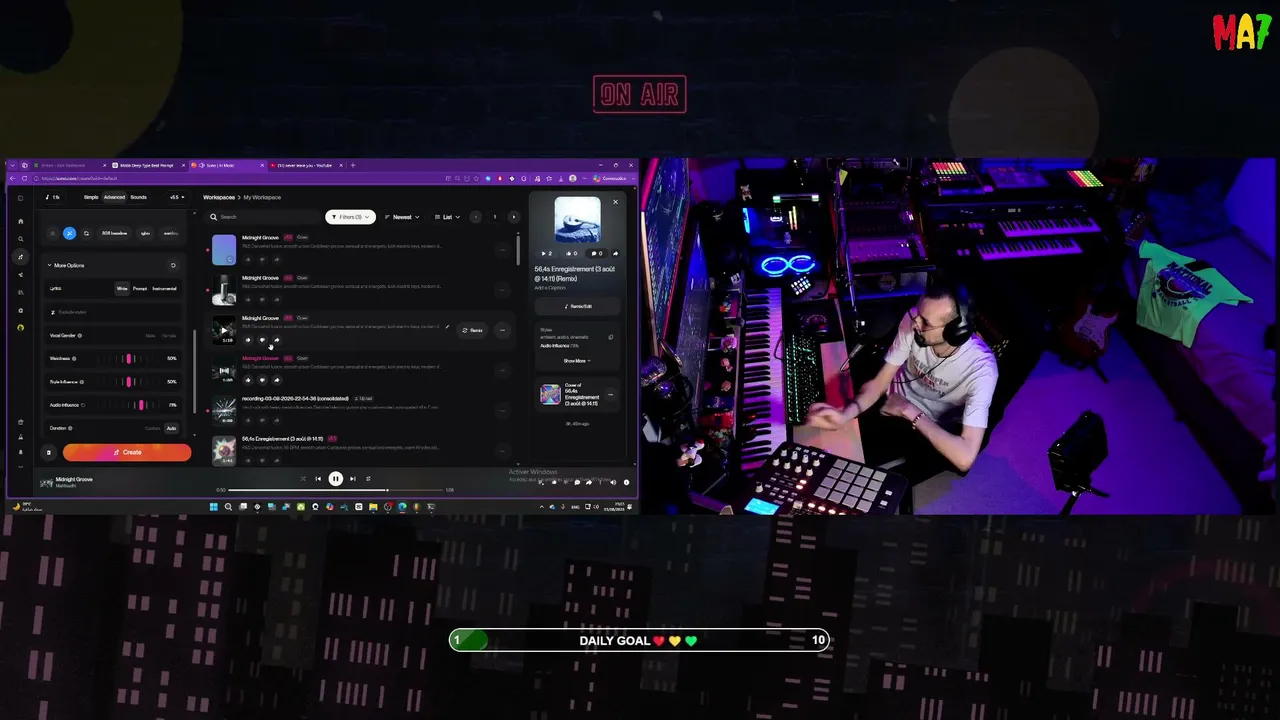Screen dimensions: 1280x720
Task: Click the trash icon beside Create
Action: coord(48,452)
